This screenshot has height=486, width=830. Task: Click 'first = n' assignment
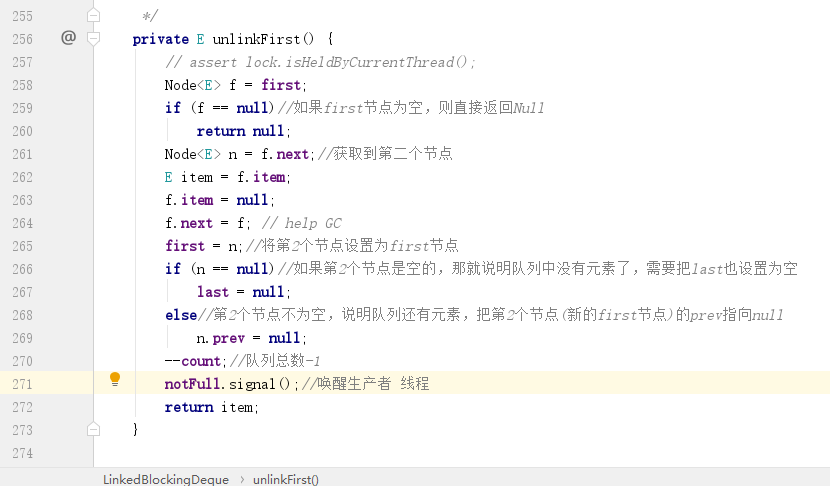tap(203, 246)
